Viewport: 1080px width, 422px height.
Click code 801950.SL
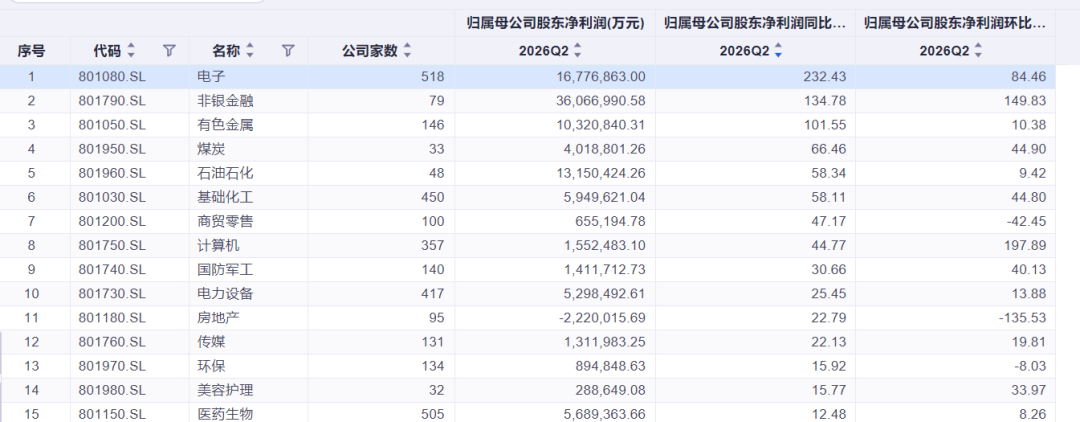click(112, 149)
